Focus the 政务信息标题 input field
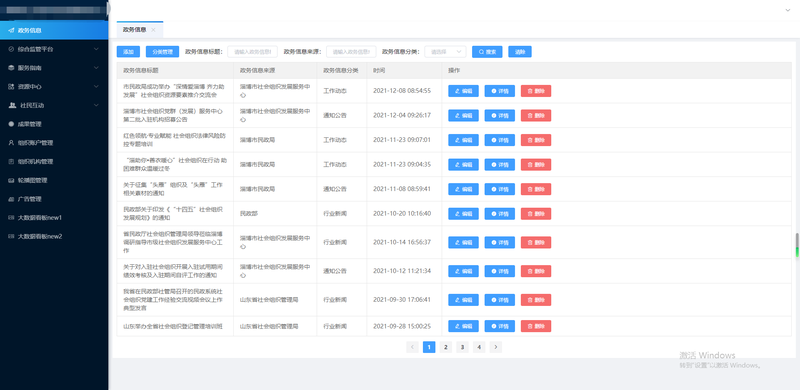This screenshot has width=800, height=390. pyautogui.click(x=253, y=52)
